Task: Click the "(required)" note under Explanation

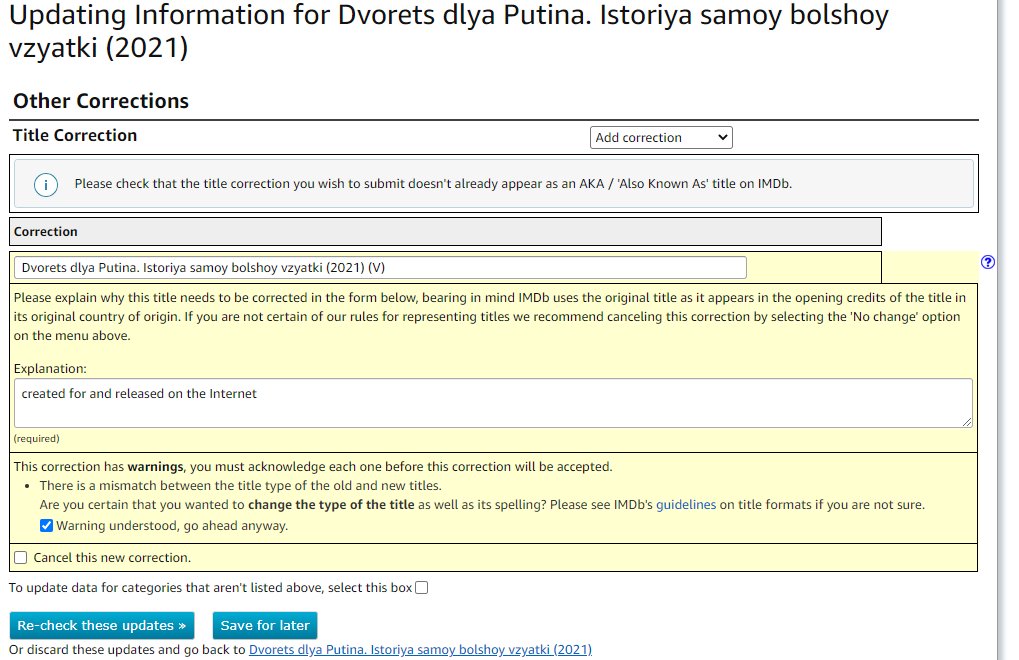Action: coord(36,439)
